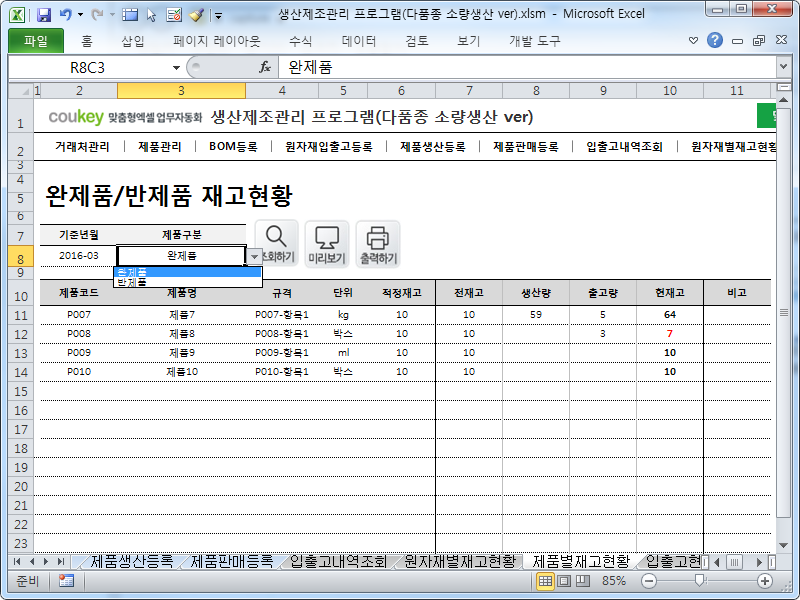Switch to Page Layout view icon
This screenshot has height=600, width=800.
coord(564,581)
